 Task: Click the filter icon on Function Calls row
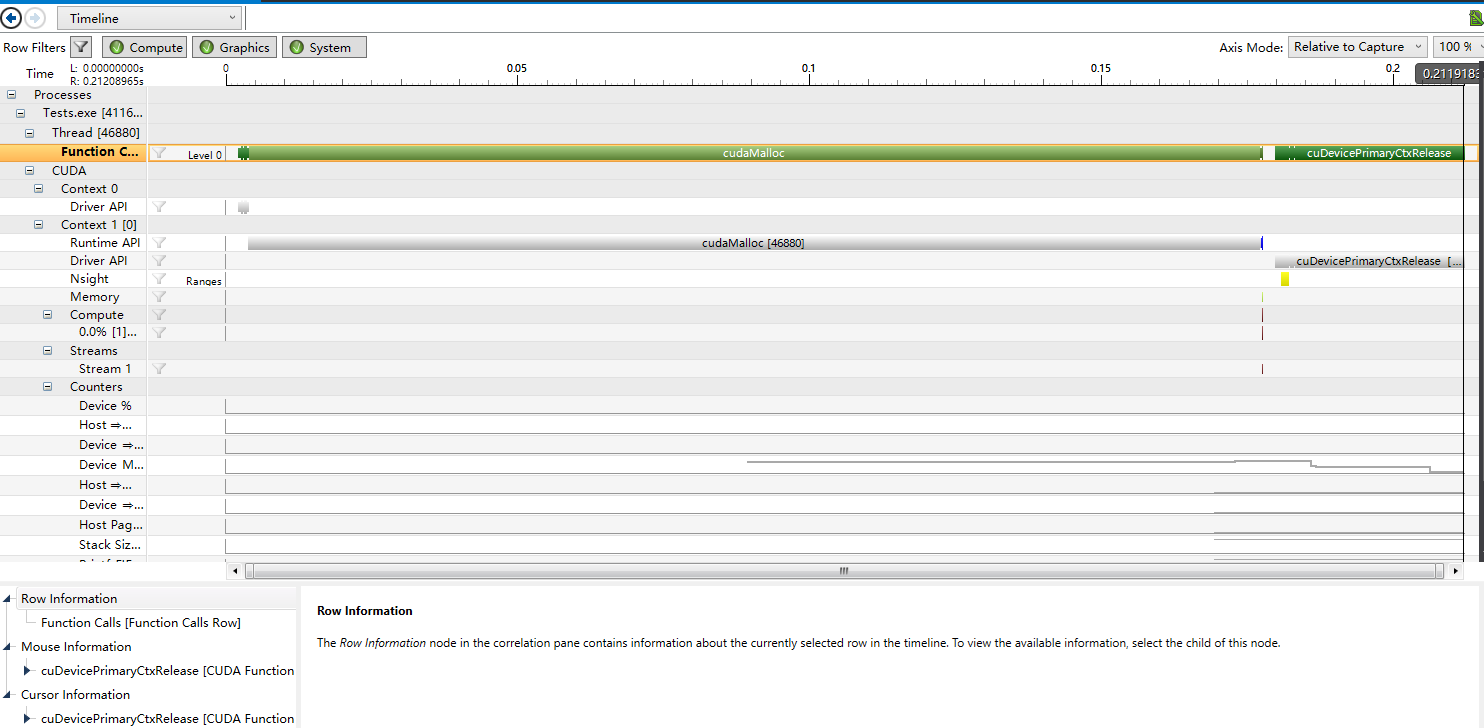click(159, 152)
